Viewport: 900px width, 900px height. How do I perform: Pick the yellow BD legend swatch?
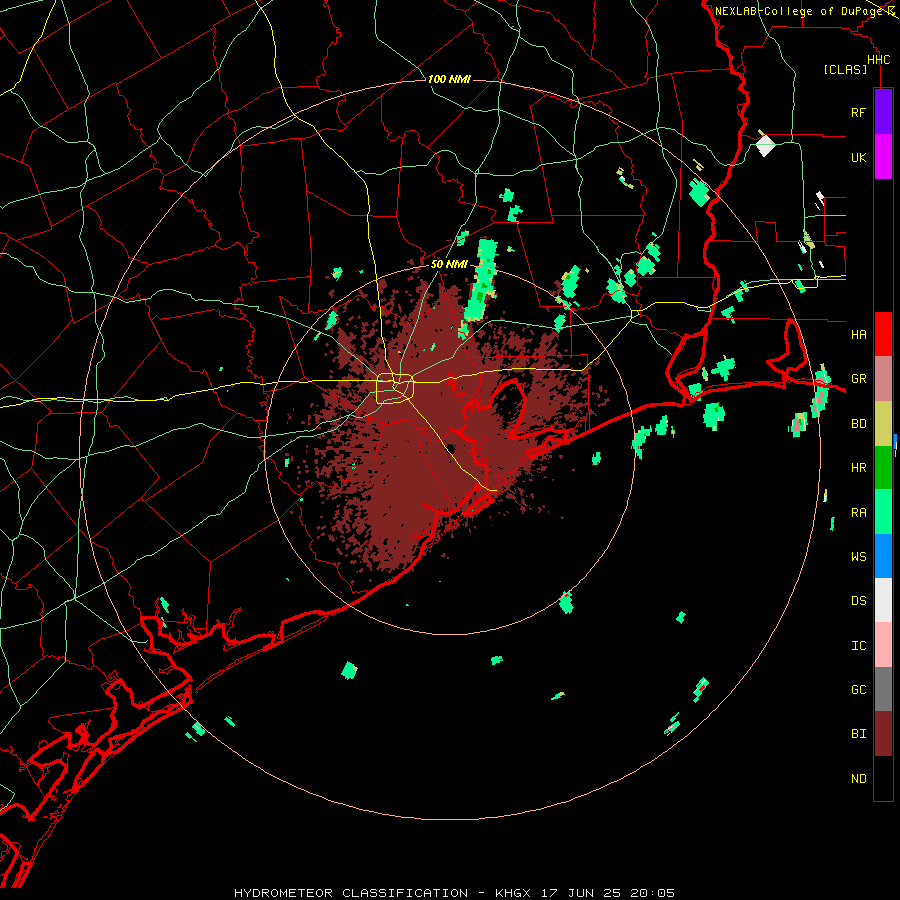(883, 424)
